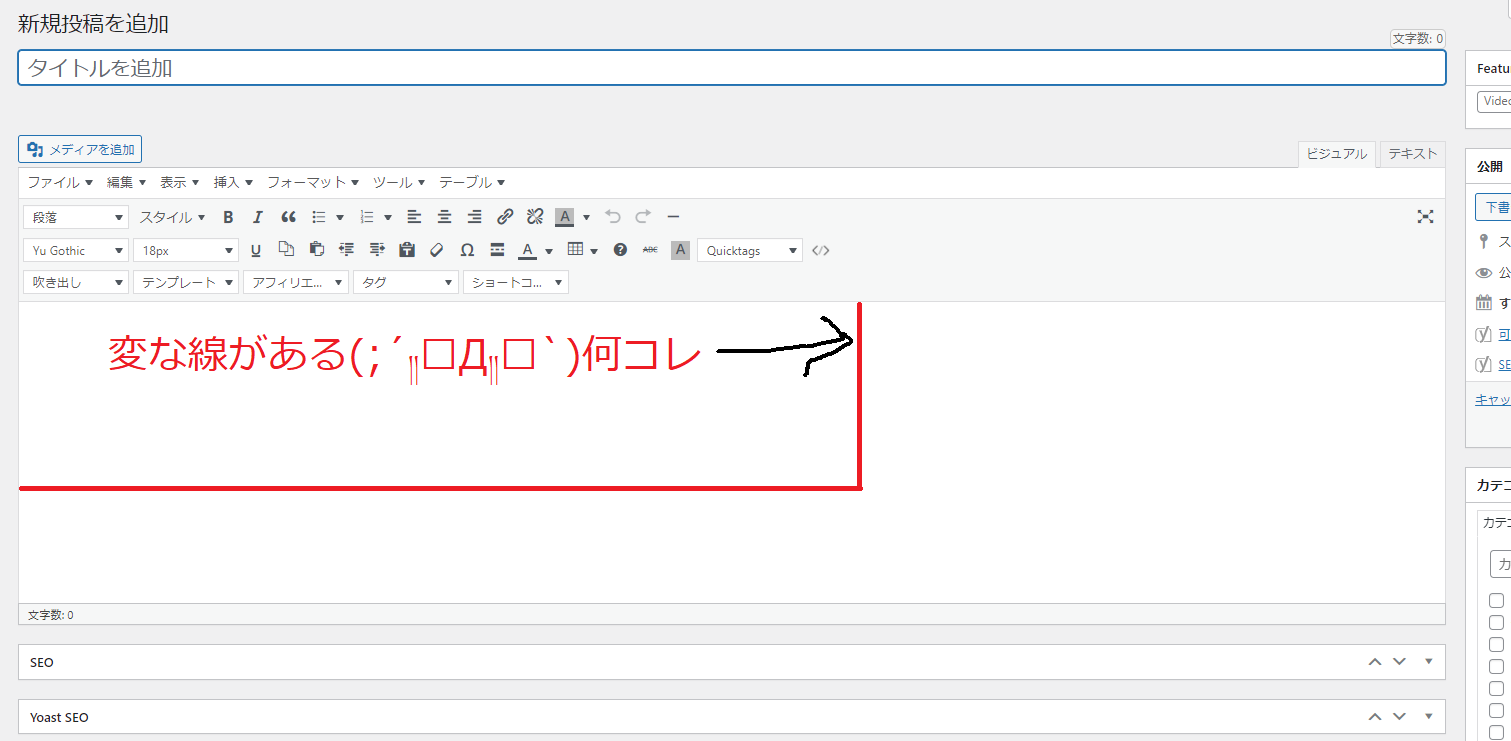Align text right
Screen dimensions: 1511x741
click(474, 217)
